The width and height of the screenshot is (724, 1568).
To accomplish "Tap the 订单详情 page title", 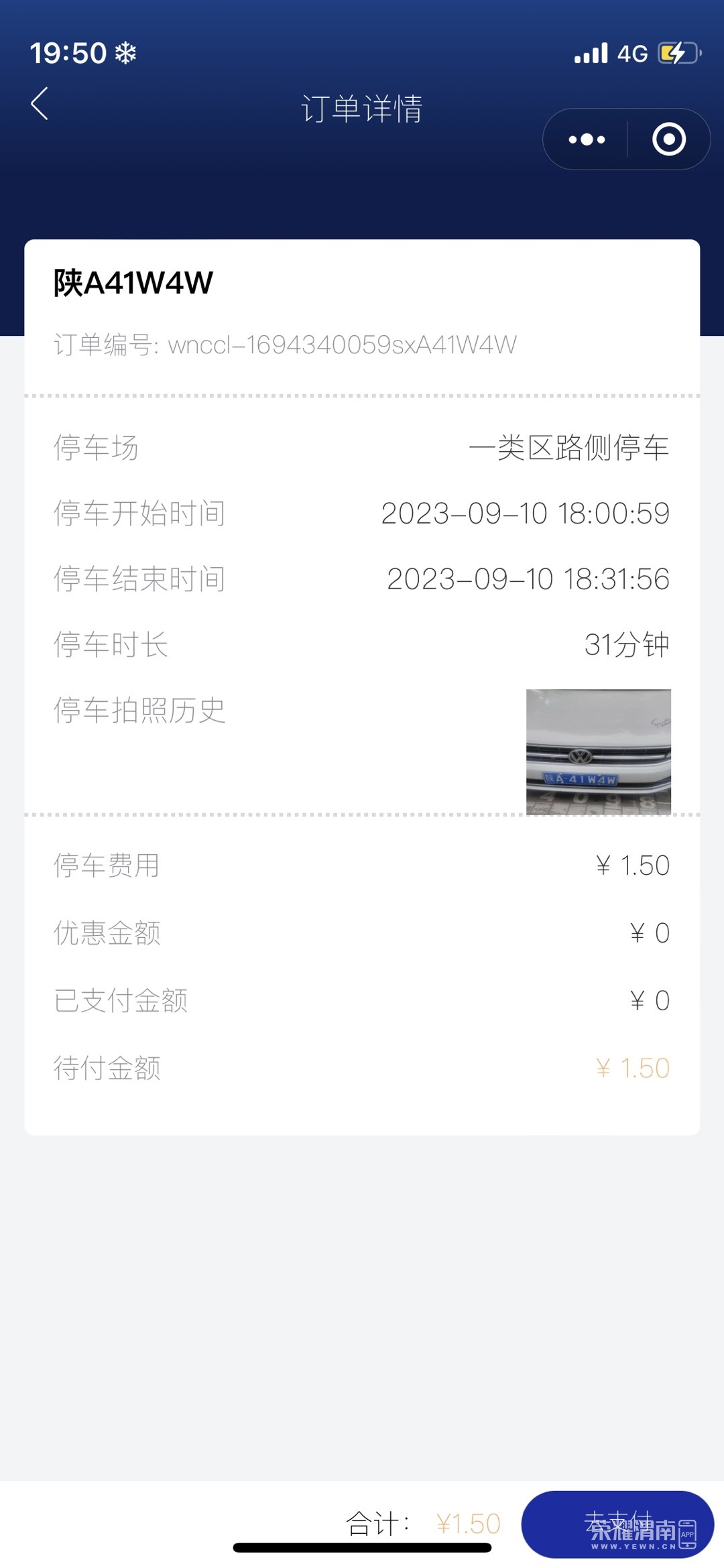I will click(362, 109).
